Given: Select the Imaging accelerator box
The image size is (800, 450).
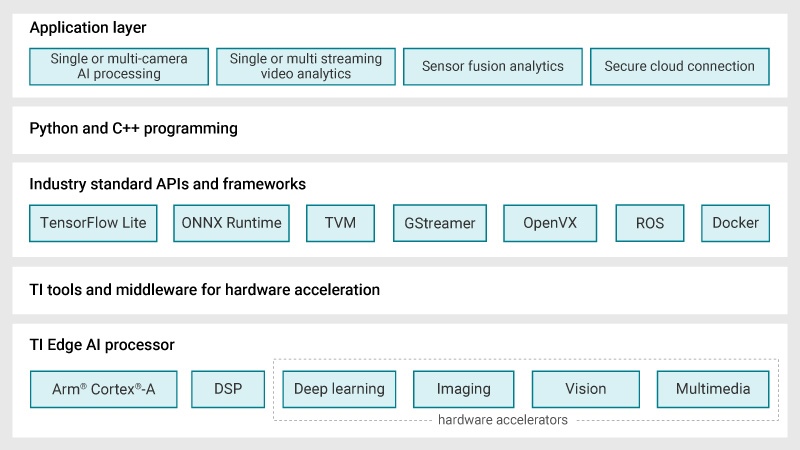Looking at the screenshot, I should pyautogui.click(x=464, y=389).
